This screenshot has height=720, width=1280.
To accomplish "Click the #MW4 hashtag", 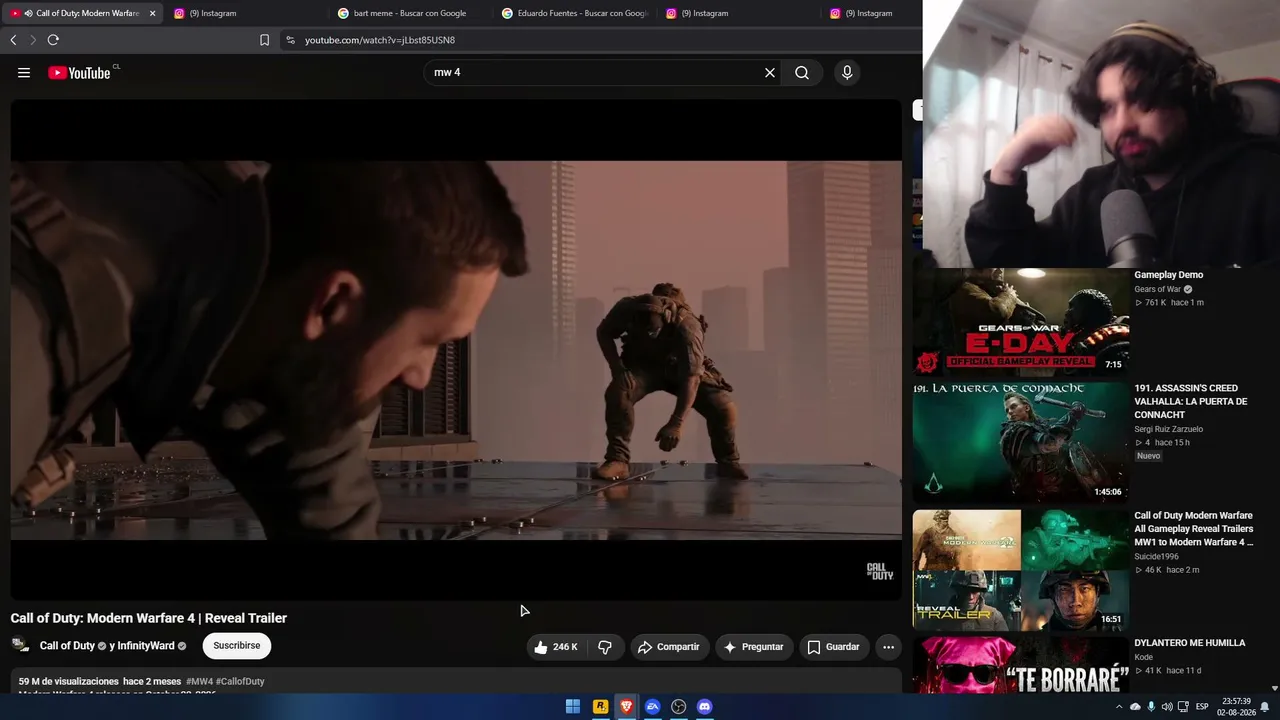I will click(199, 682).
